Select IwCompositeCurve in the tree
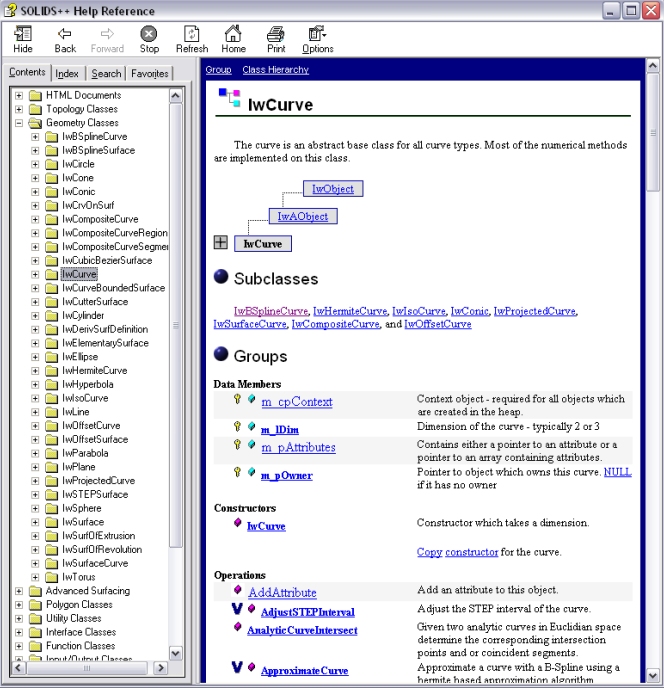 [100, 219]
